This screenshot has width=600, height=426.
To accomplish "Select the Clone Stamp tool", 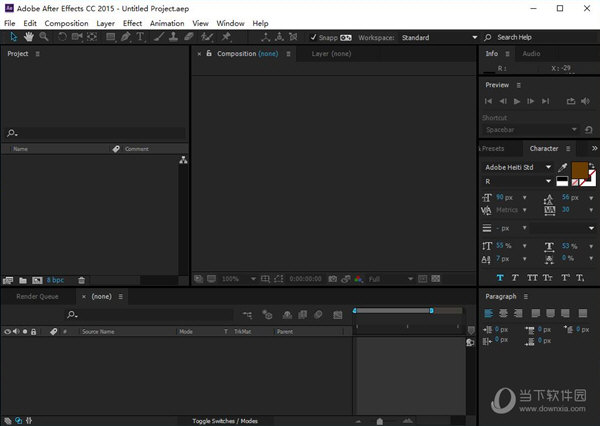I will (173, 37).
